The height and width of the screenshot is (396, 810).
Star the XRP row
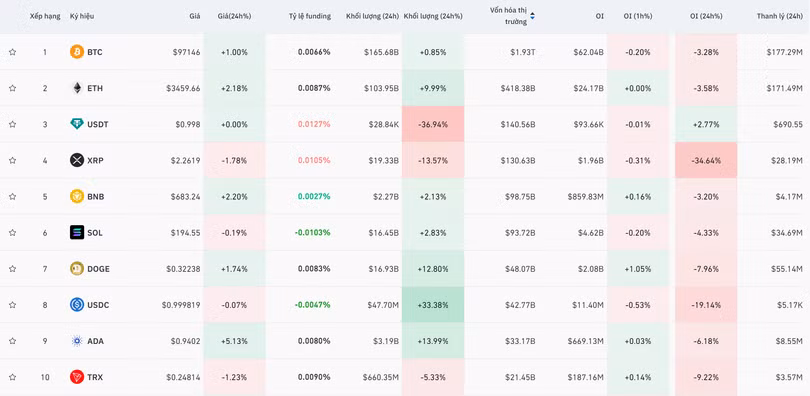12,161
